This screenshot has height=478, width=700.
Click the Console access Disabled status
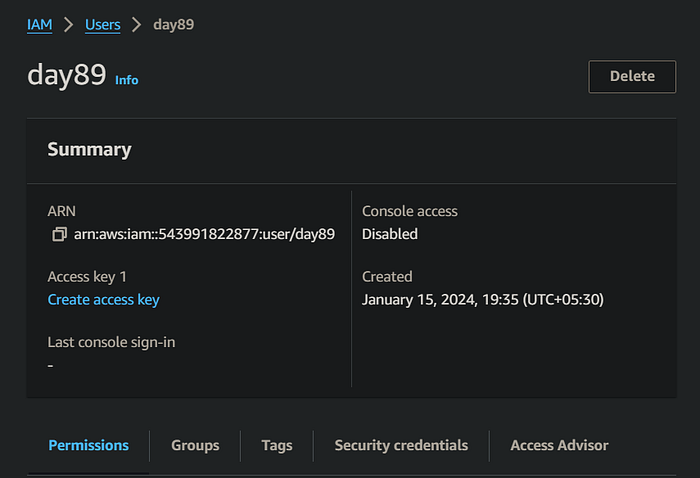(390, 234)
